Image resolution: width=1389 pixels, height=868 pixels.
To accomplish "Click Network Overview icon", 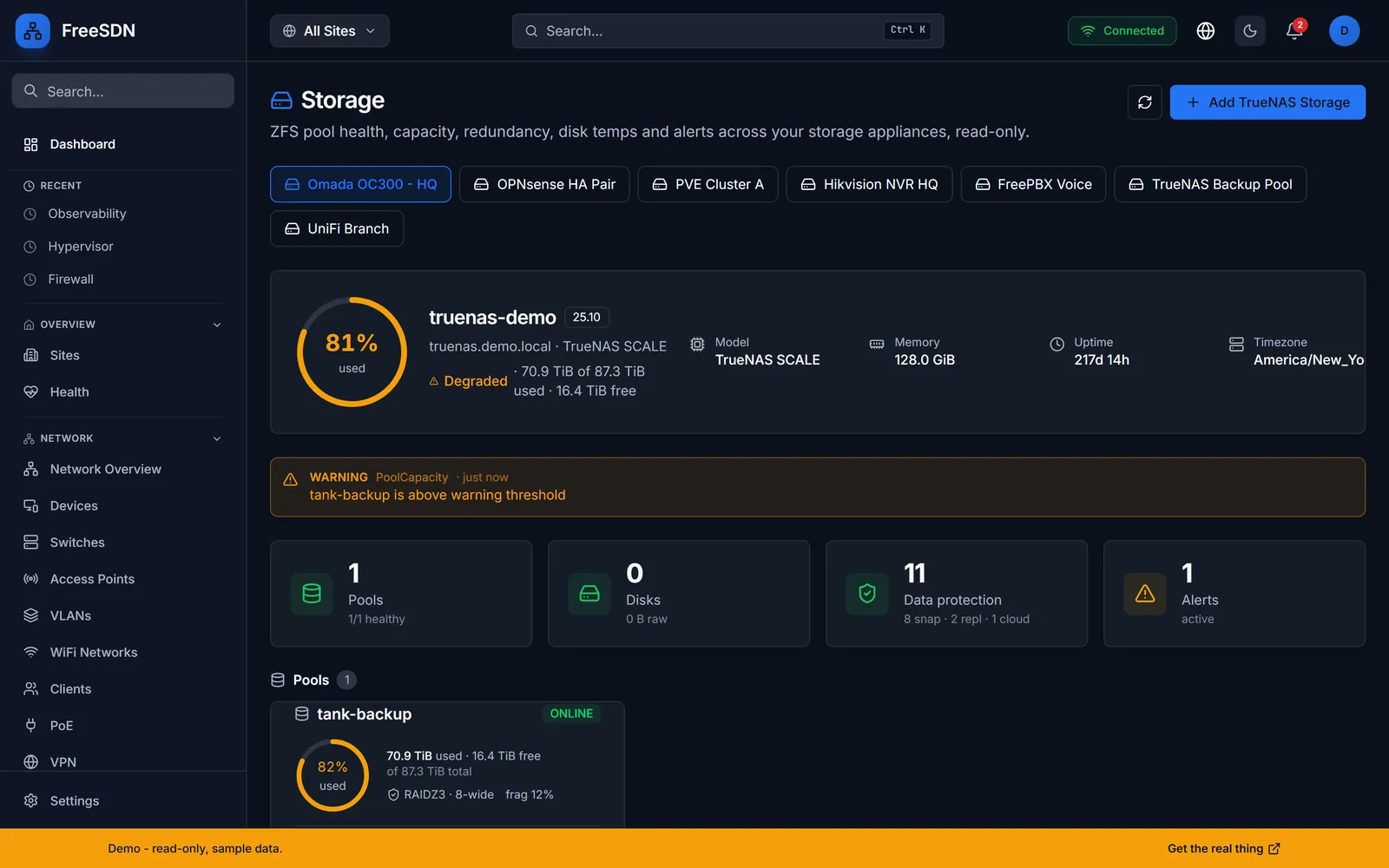I will pos(31,469).
